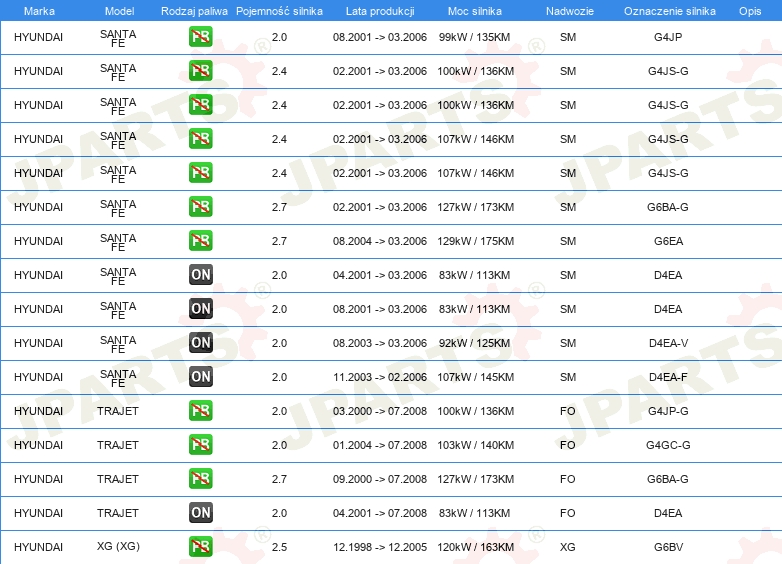Select the 107kW / 145KM power cell

point(475,377)
